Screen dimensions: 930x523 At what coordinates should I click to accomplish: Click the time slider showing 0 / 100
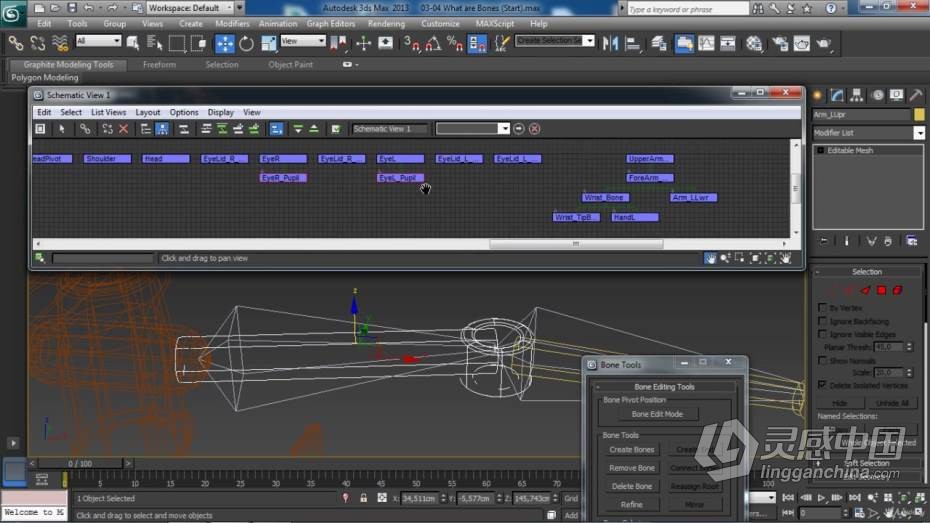tap(79, 463)
